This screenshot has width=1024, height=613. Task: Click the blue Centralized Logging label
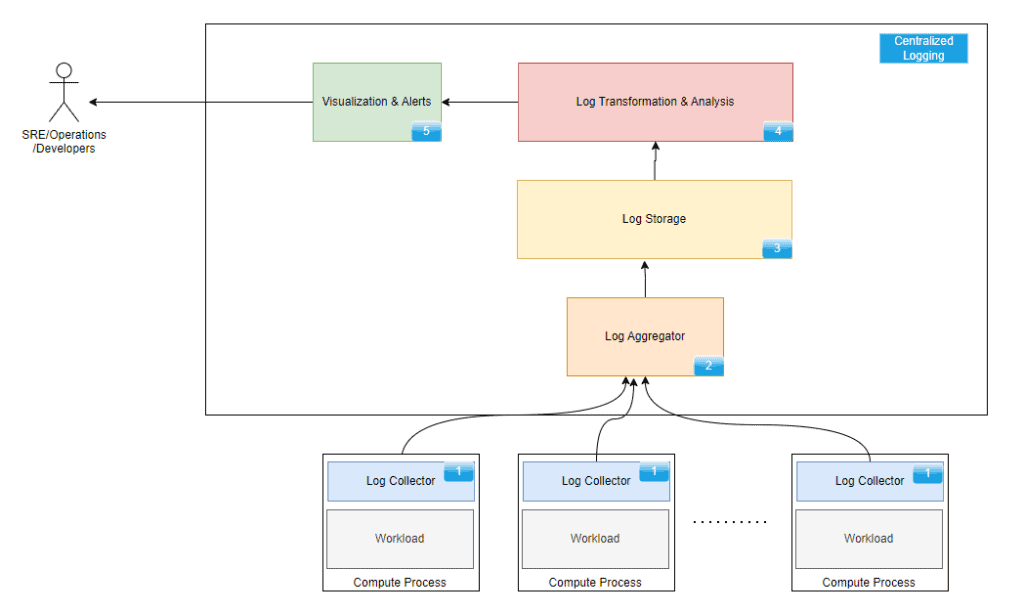point(923,49)
